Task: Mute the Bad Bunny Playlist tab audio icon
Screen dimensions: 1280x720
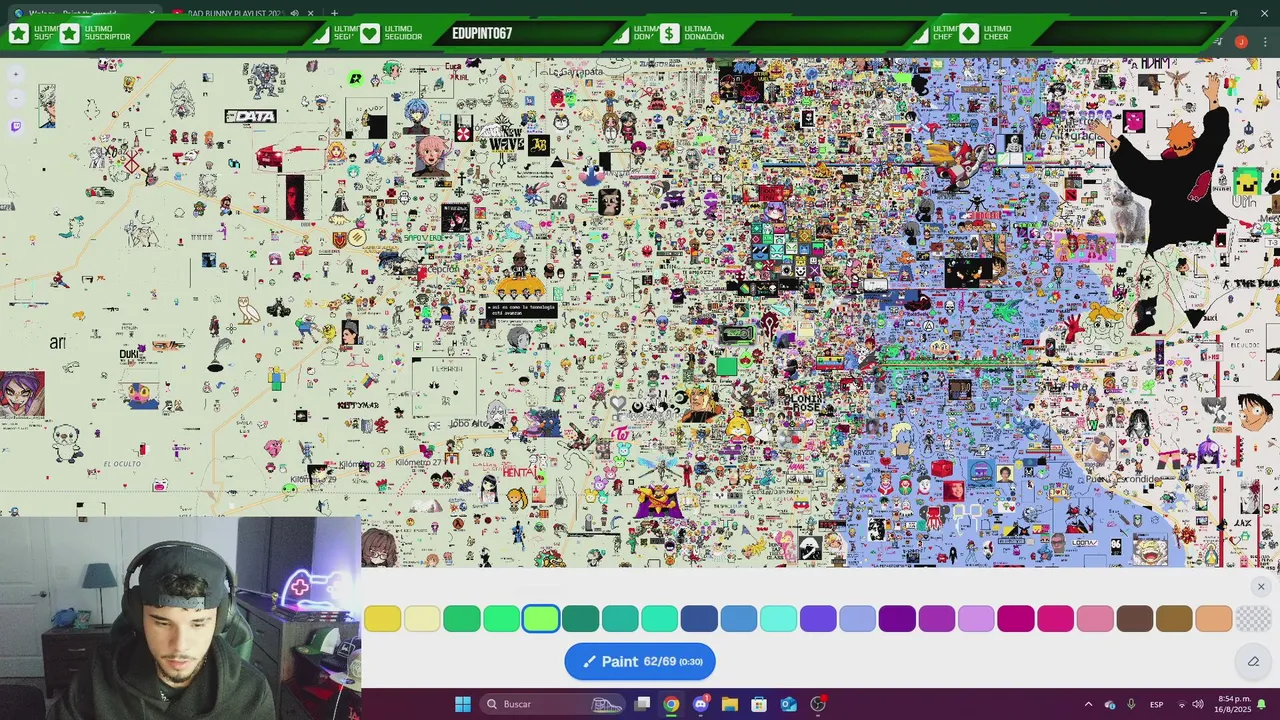Action: tap(294, 13)
